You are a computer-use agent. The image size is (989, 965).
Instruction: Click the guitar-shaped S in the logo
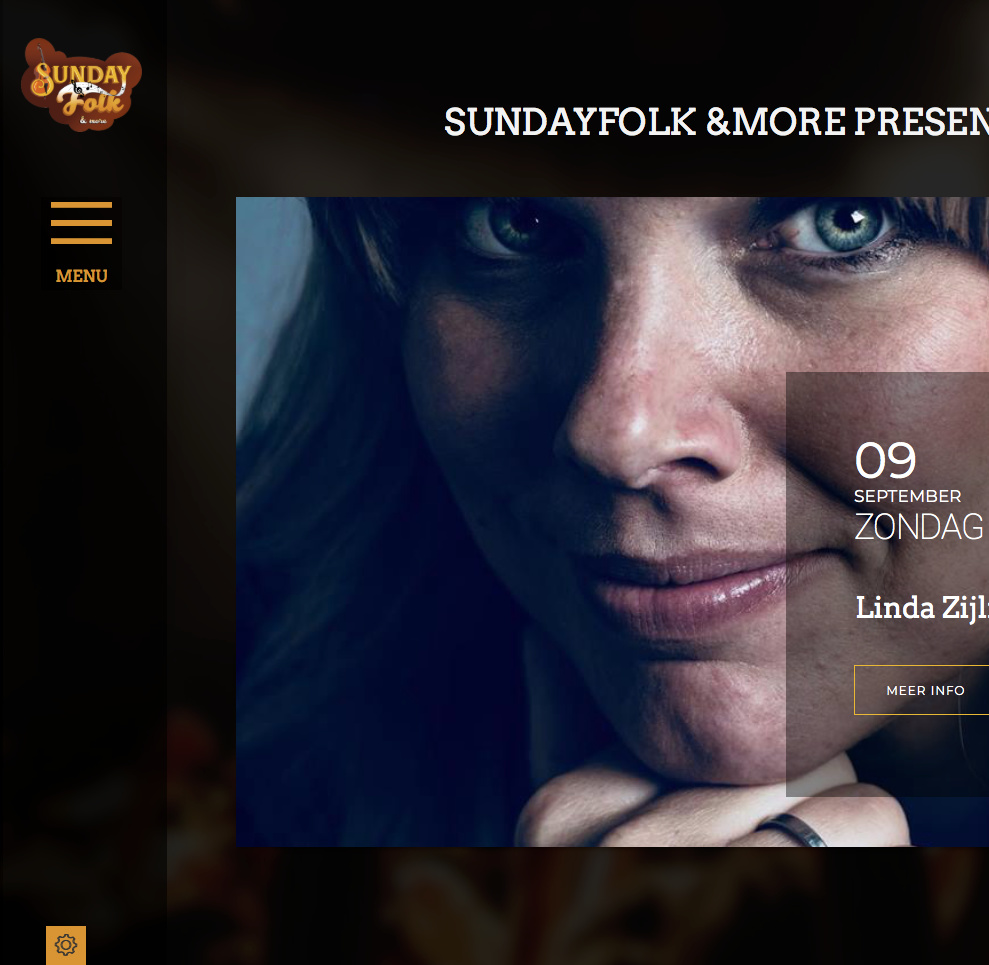42,79
